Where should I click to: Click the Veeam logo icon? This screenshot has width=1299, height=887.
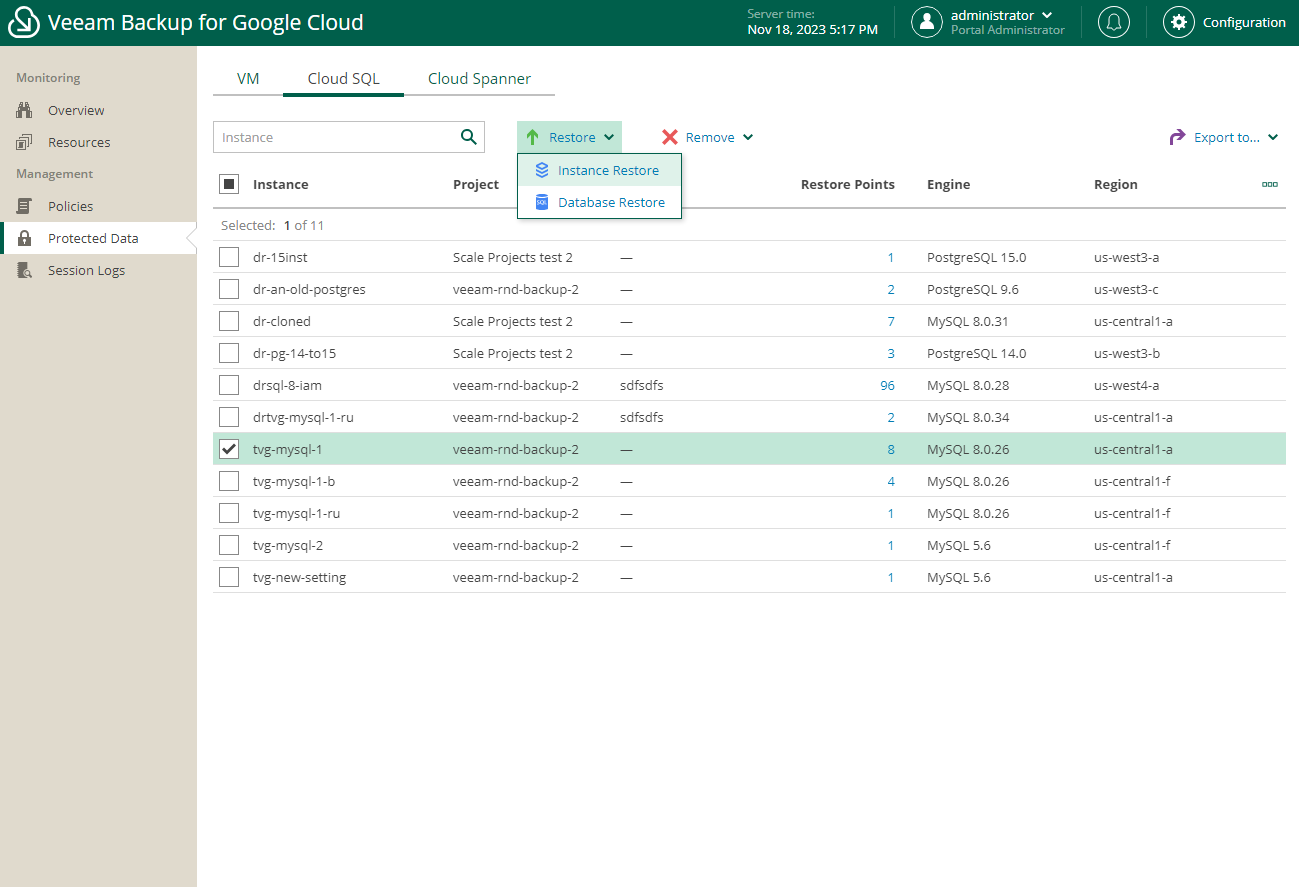(x=23, y=22)
